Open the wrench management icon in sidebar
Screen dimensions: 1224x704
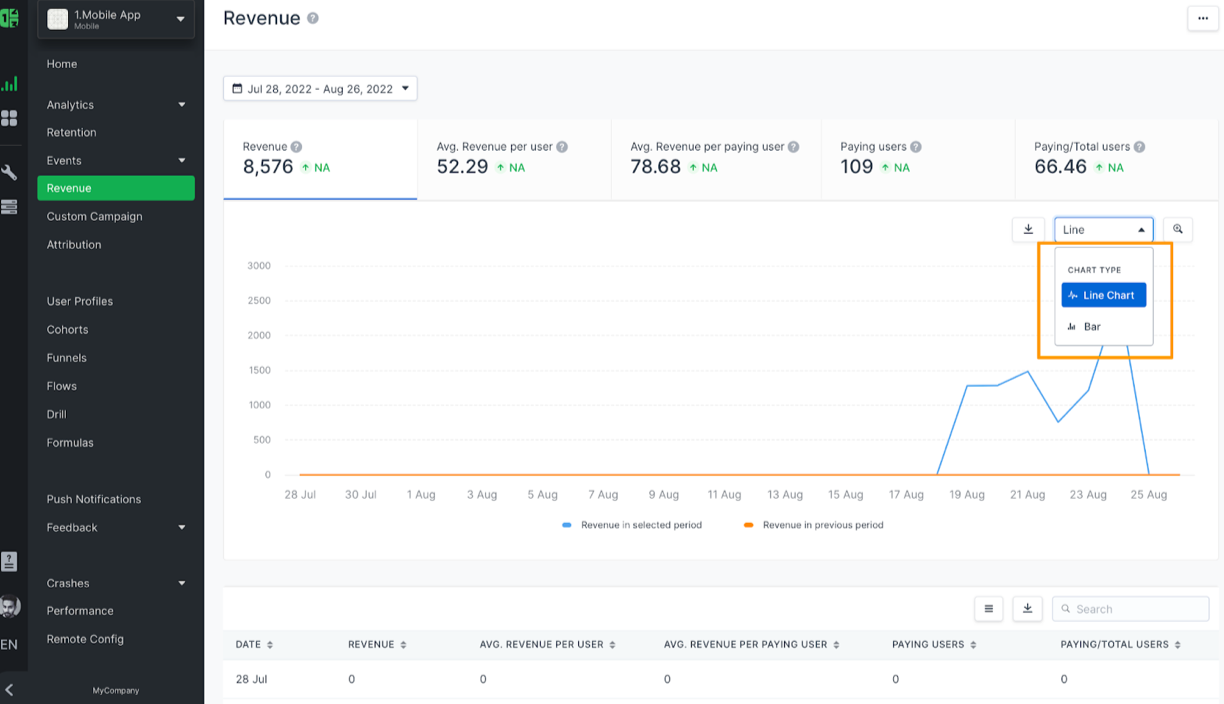9,172
